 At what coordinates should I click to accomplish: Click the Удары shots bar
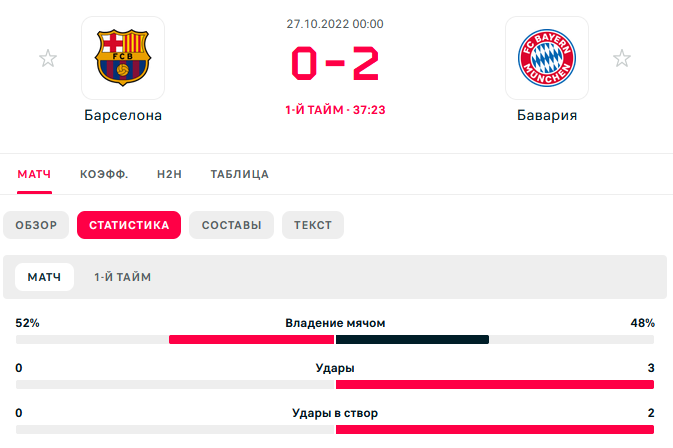click(335, 384)
